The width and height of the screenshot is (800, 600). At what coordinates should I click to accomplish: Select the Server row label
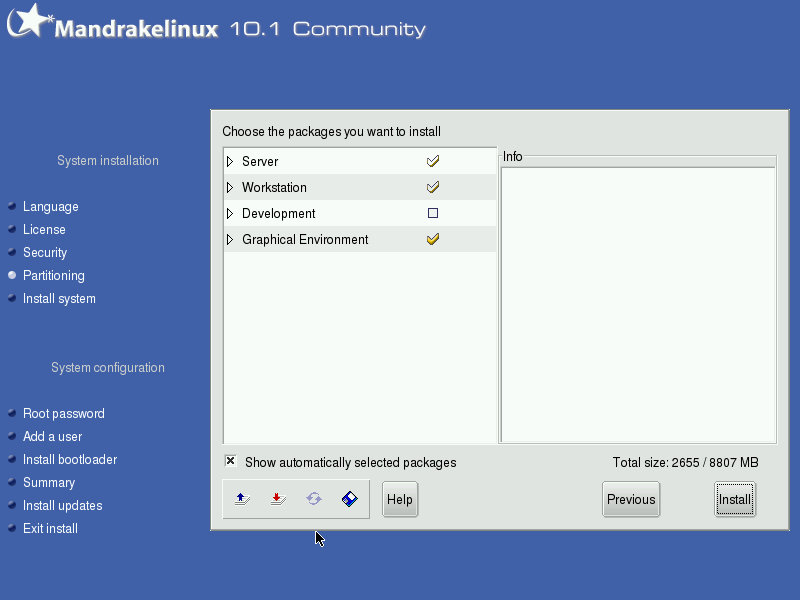tap(260, 161)
